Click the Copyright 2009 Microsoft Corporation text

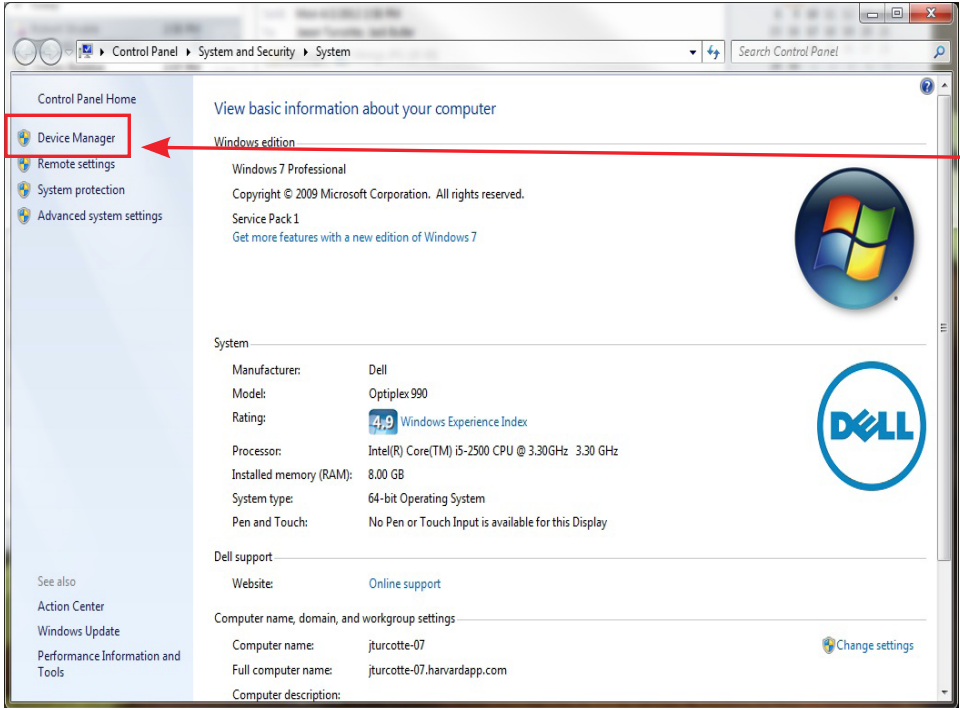(x=378, y=194)
